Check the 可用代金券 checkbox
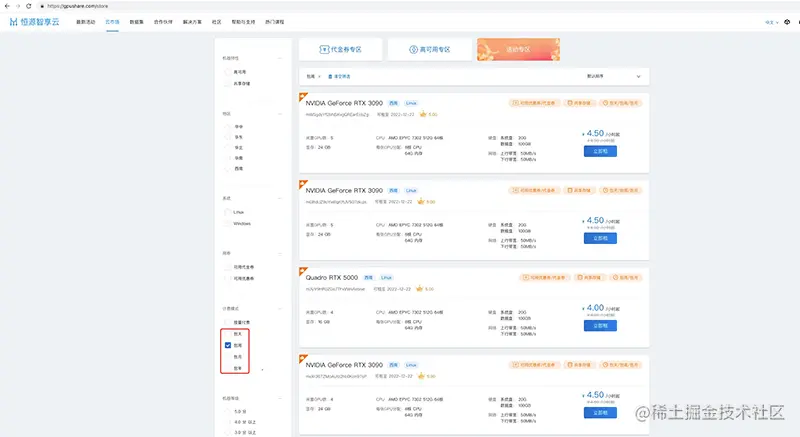Viewport: 800px width, 437px height. [x=228, y=267]
